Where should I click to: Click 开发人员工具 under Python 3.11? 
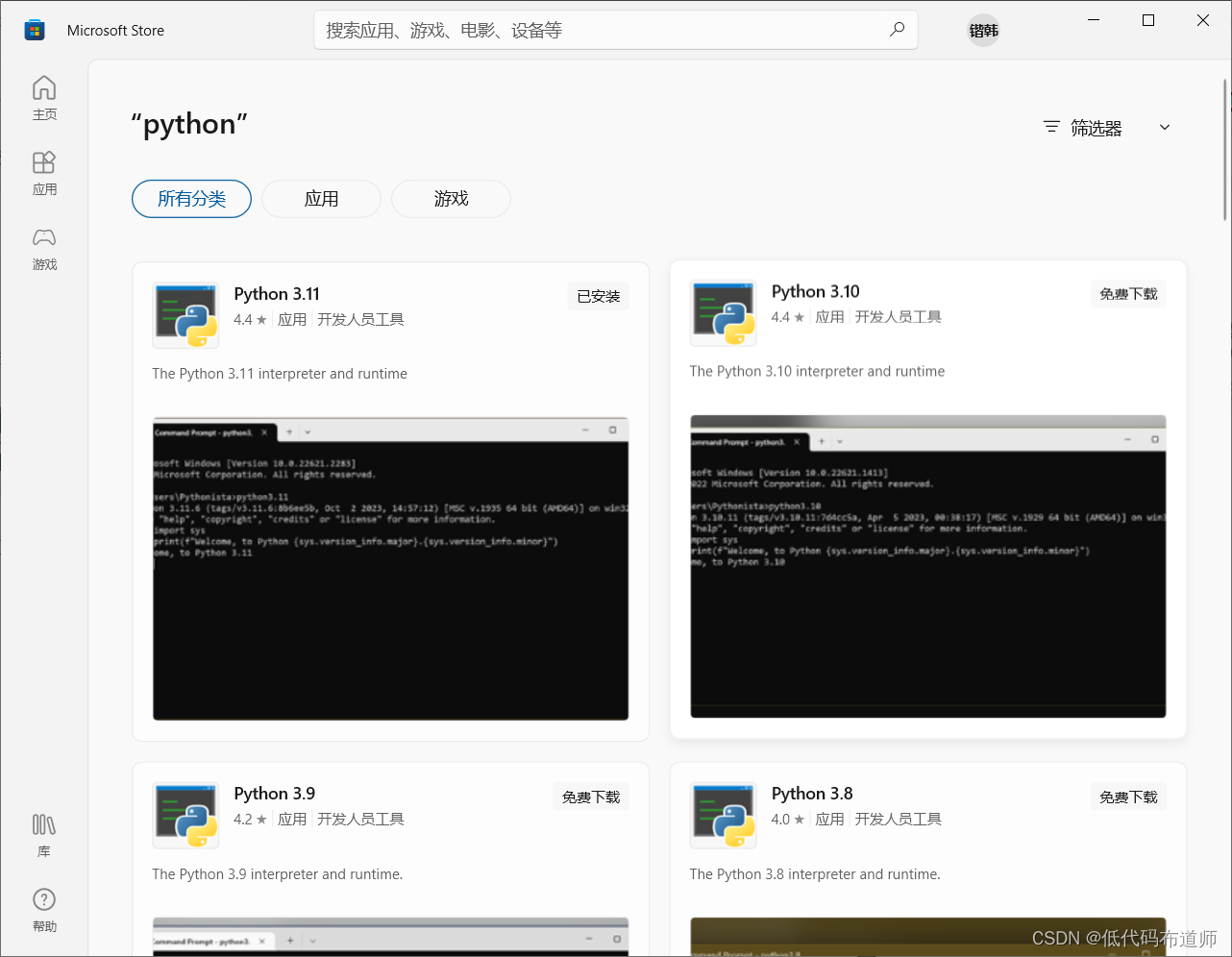(x=360, y=320)
